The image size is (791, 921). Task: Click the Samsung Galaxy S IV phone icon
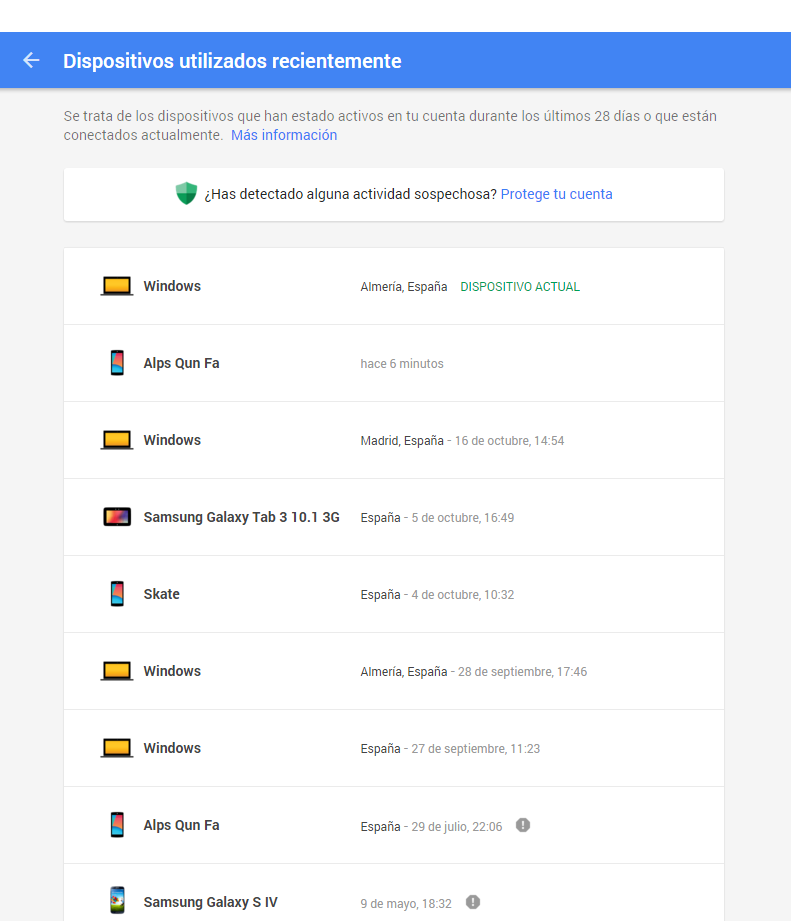pyautogui.click(x=117, y=901)
